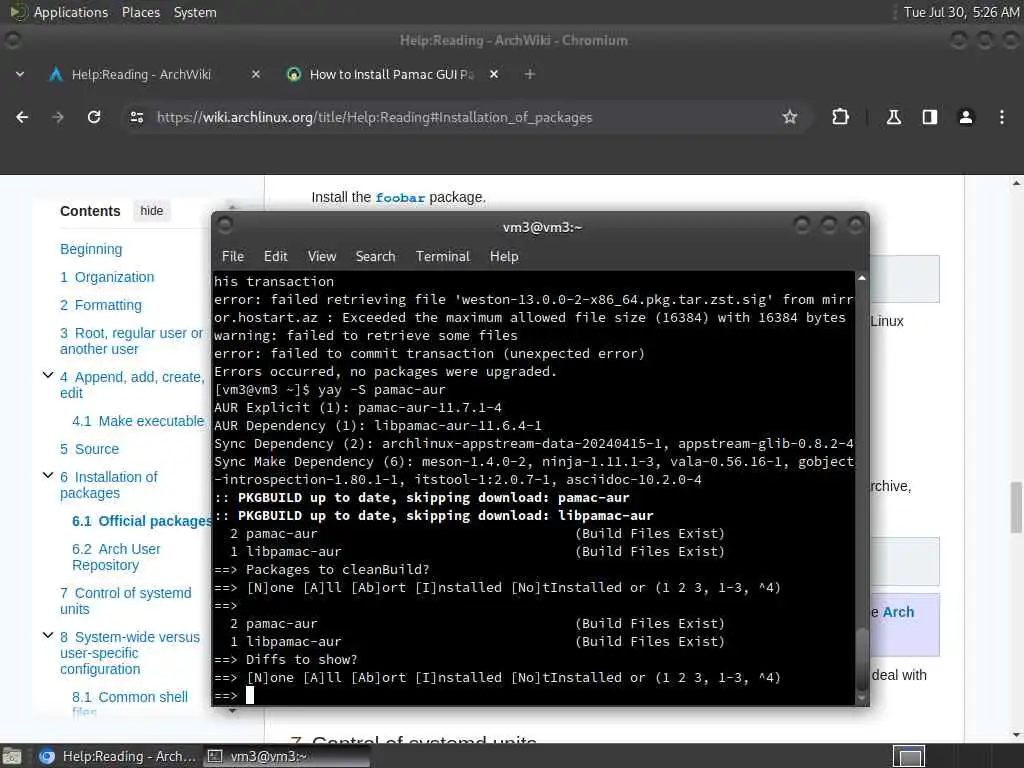Go to Beginning in contents
The height and width of the screenshot is (768, 1024).
[x=91, y=249]
